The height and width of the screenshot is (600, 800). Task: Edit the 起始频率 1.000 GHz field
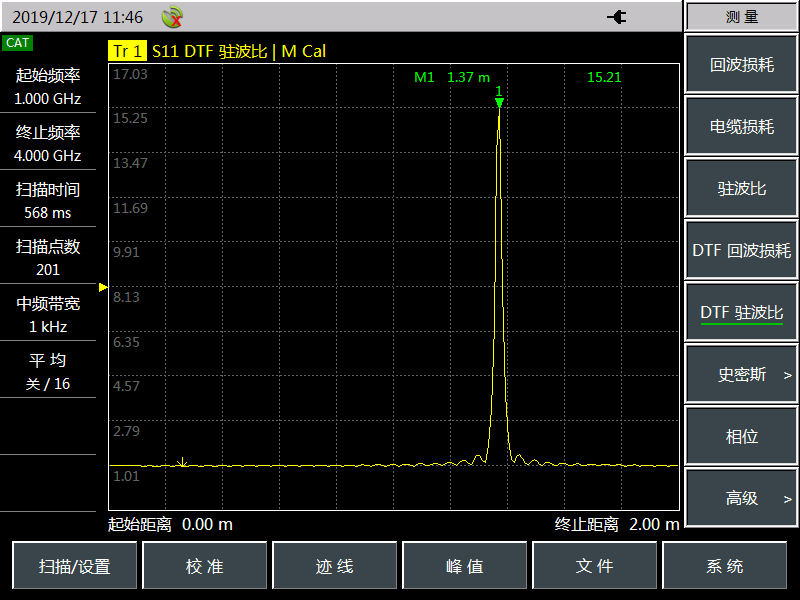coord(48,87)
